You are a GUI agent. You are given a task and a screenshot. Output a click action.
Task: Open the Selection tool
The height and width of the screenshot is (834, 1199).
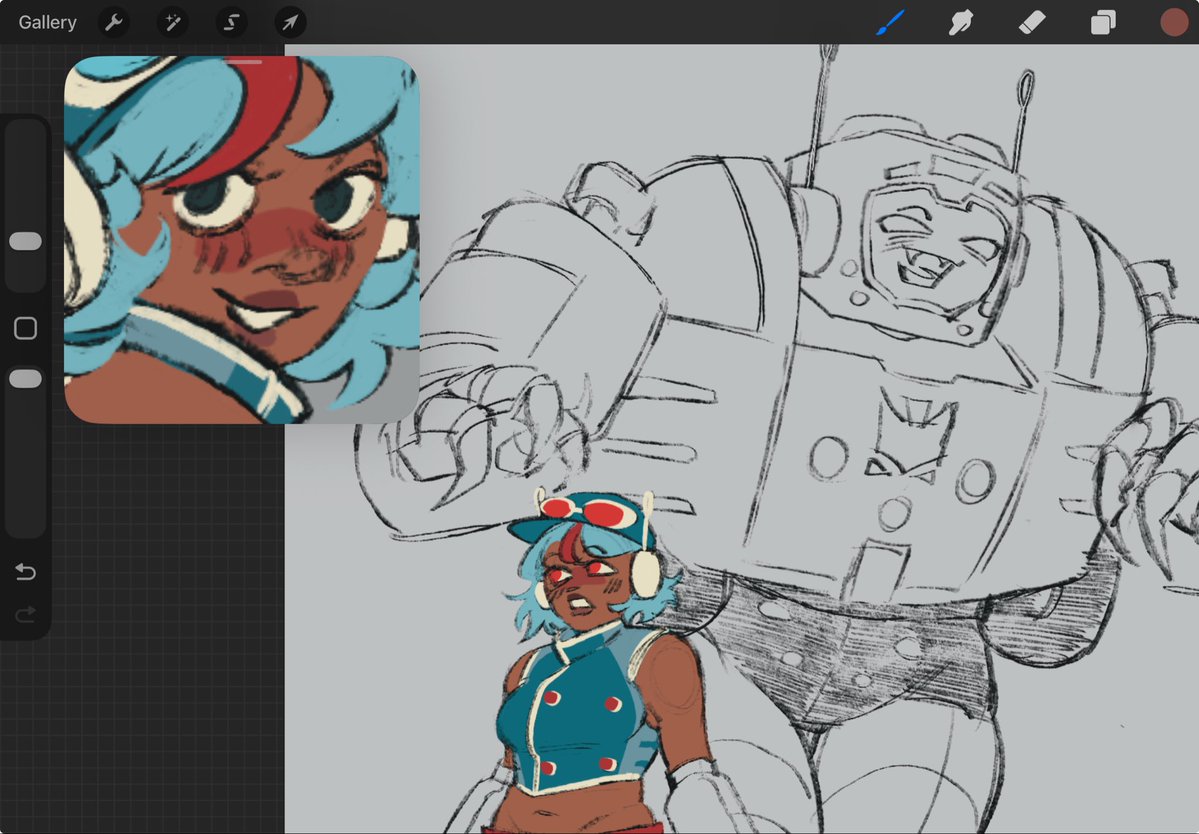coord(231,22)
